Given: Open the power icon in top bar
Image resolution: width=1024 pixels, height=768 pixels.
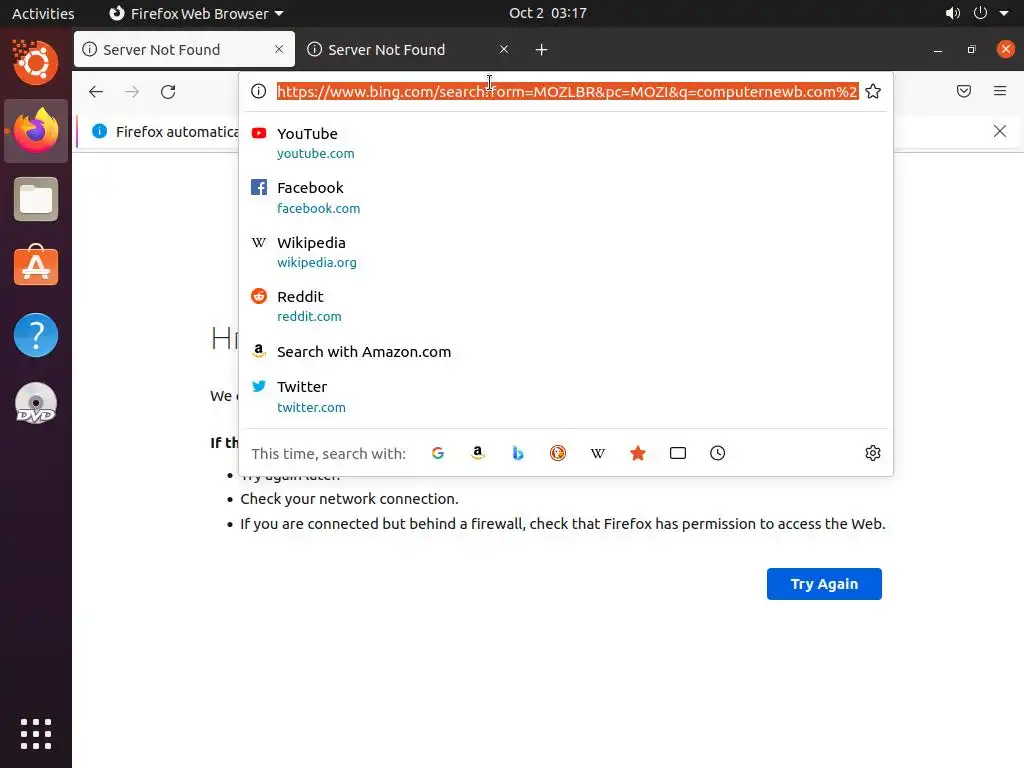Looking at the screenshot, I should (980, 13).
